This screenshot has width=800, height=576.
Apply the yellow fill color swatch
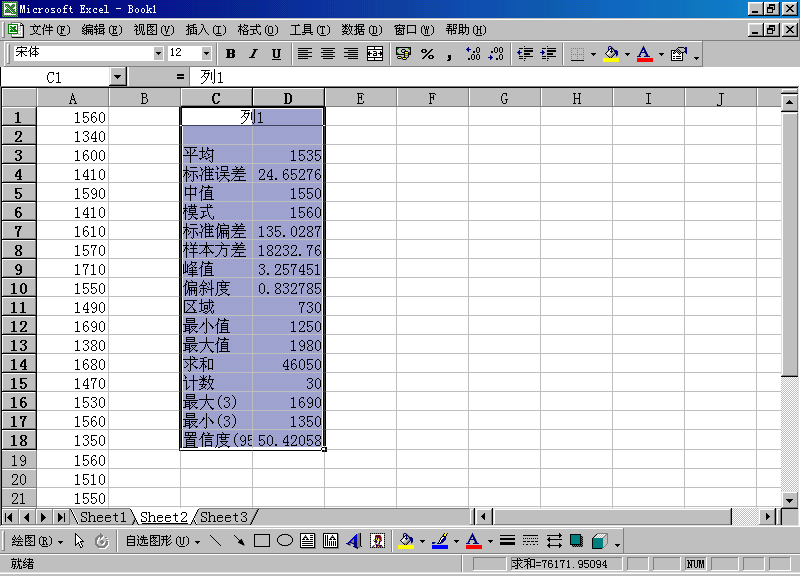point(612,53)
